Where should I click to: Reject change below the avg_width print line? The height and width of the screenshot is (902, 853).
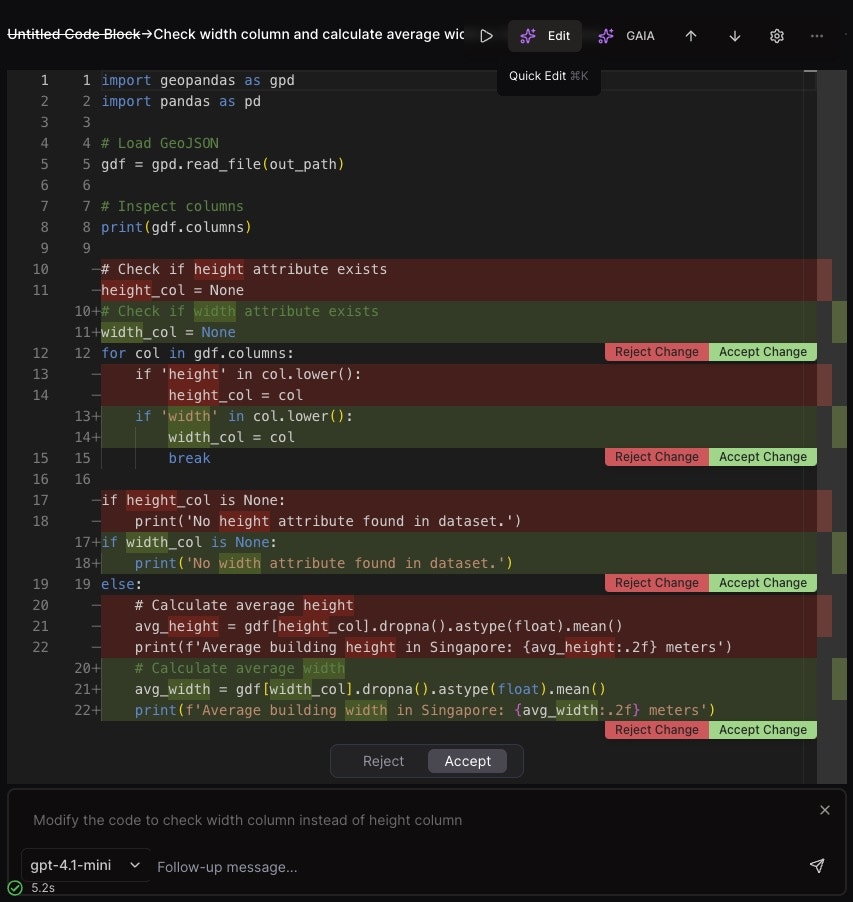tap(657, 729)
